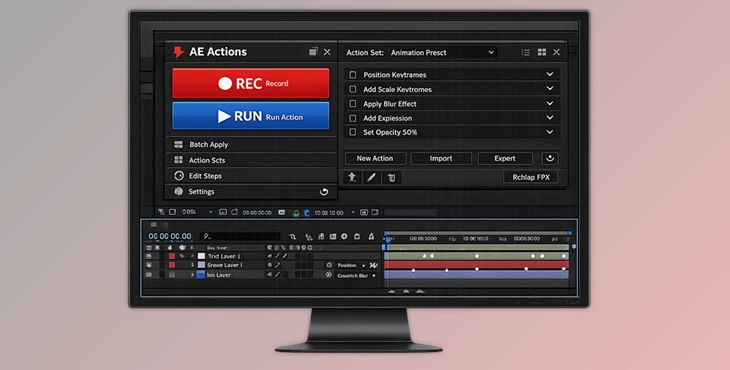Click the stopwatch icon on Sravne Laver I row
Image resolution: width=730 pixels, height=370 pixels.
coord(329,265)
